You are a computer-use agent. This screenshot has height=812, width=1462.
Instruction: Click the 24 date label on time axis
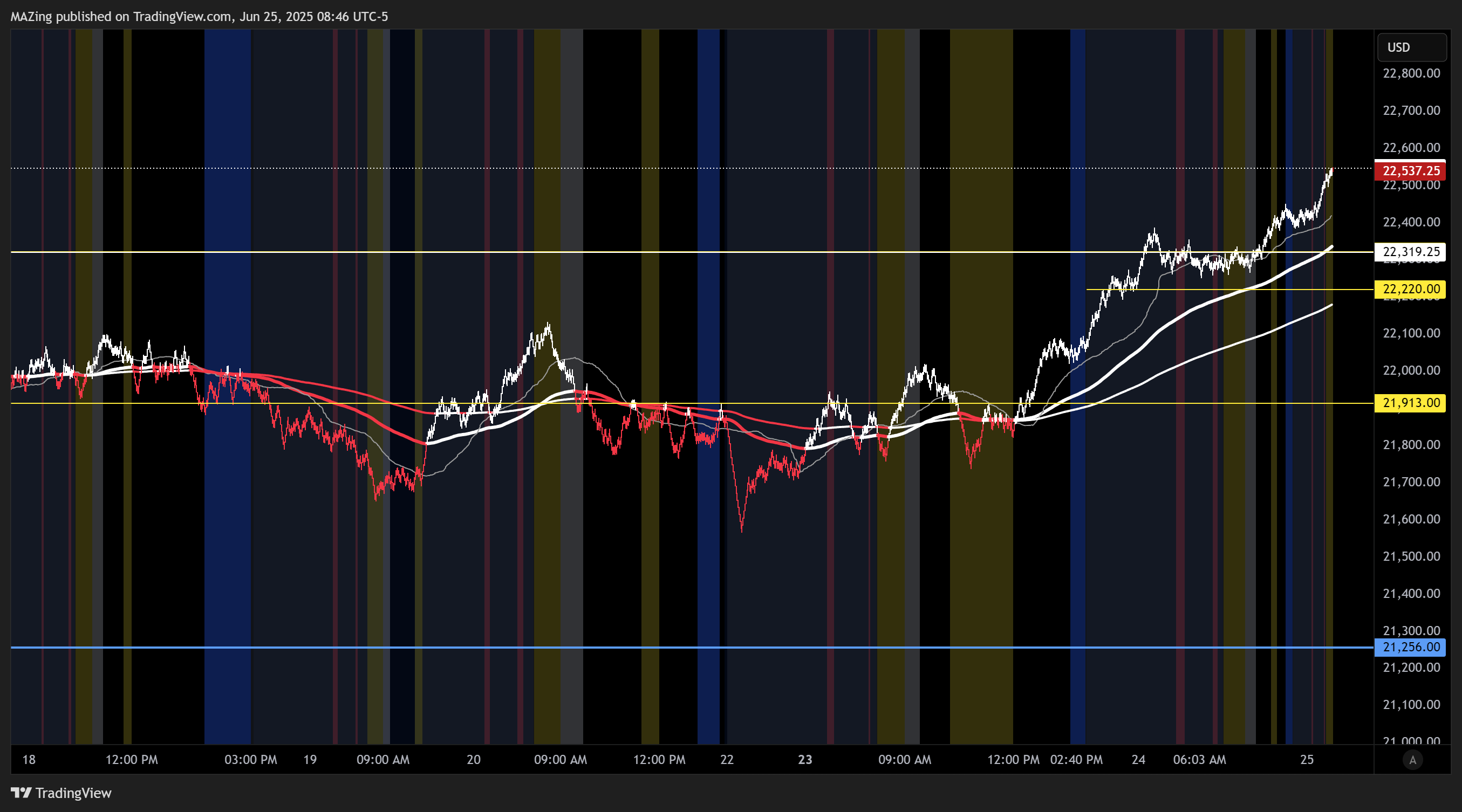pyautogui.click(x=1138, y=760)
